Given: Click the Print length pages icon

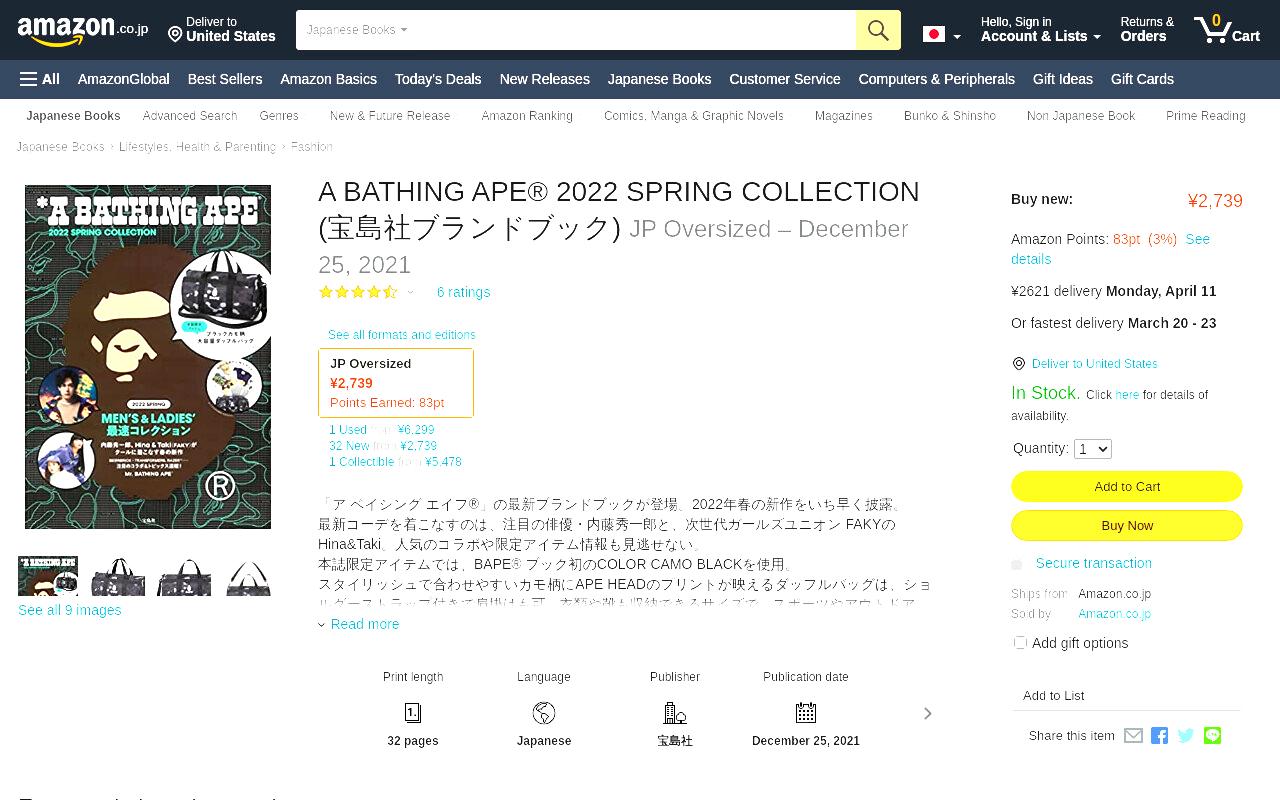Looking at the screenshot, I should click(x=413, y=713).
